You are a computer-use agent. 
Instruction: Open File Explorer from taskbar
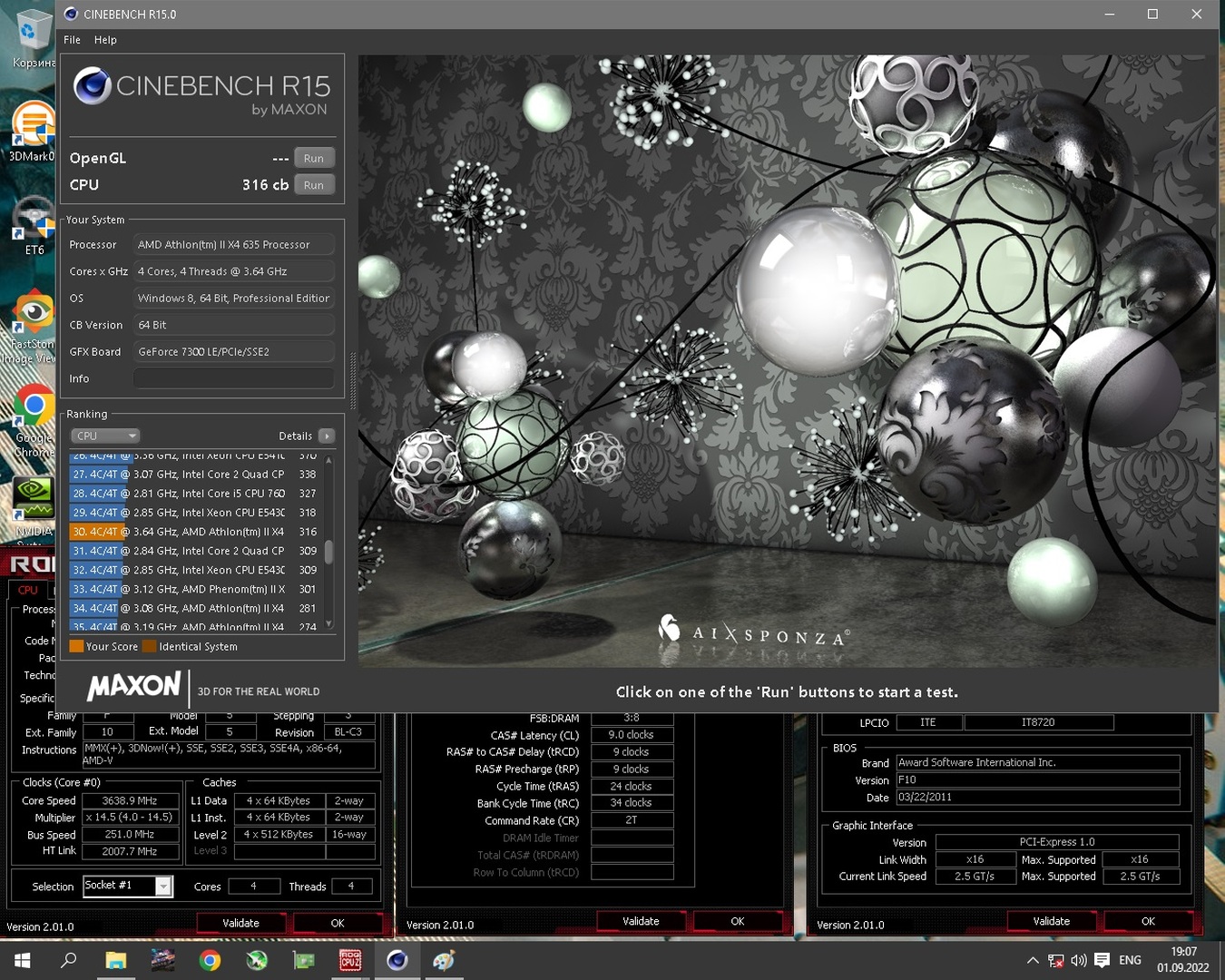pos(115,960)
